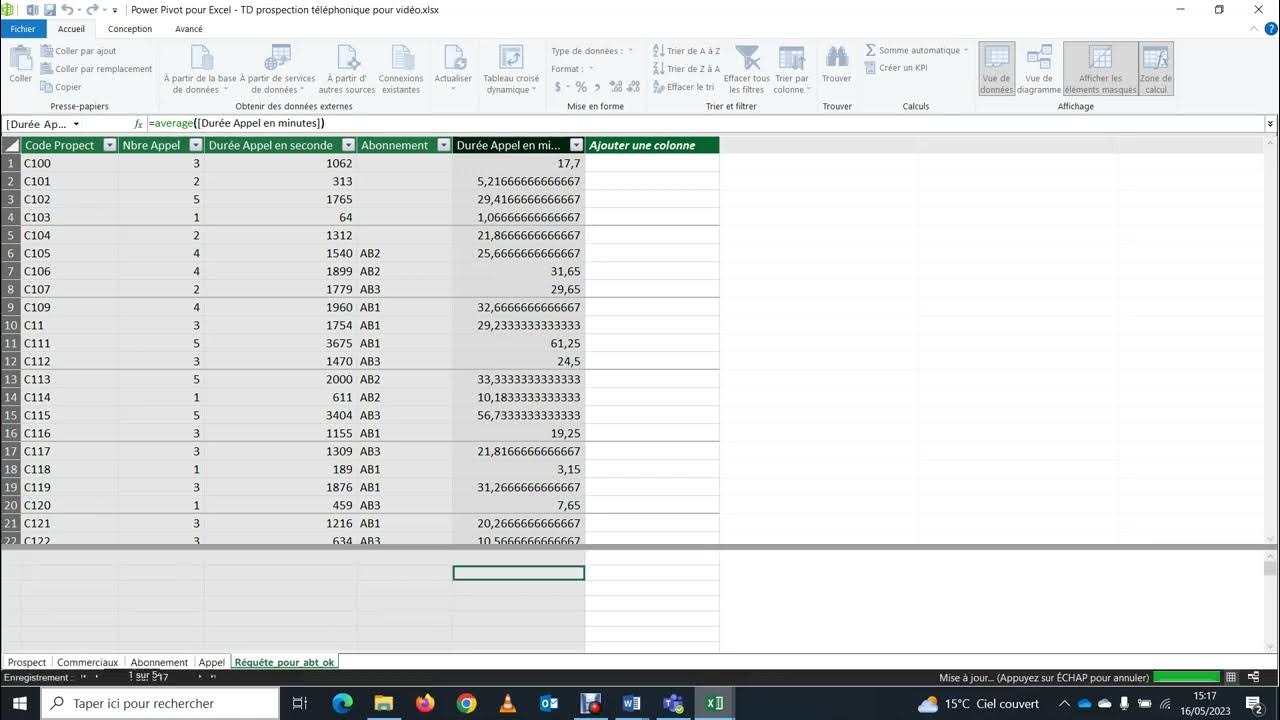The width and height of the screenshot is (1280, 720).
Task: Click the fx insert function icon
Action: (139, 124)
